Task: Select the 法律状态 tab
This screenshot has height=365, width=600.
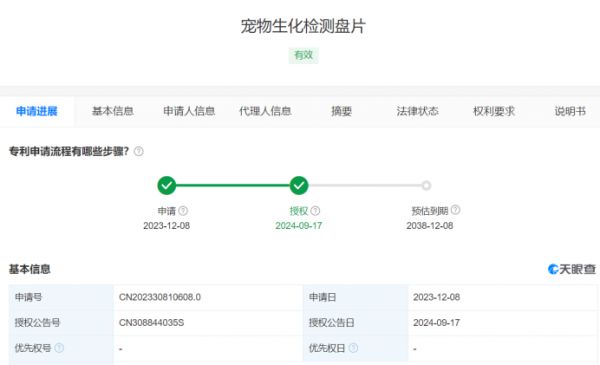Action: pyautogui.click(x=417, y=111)
